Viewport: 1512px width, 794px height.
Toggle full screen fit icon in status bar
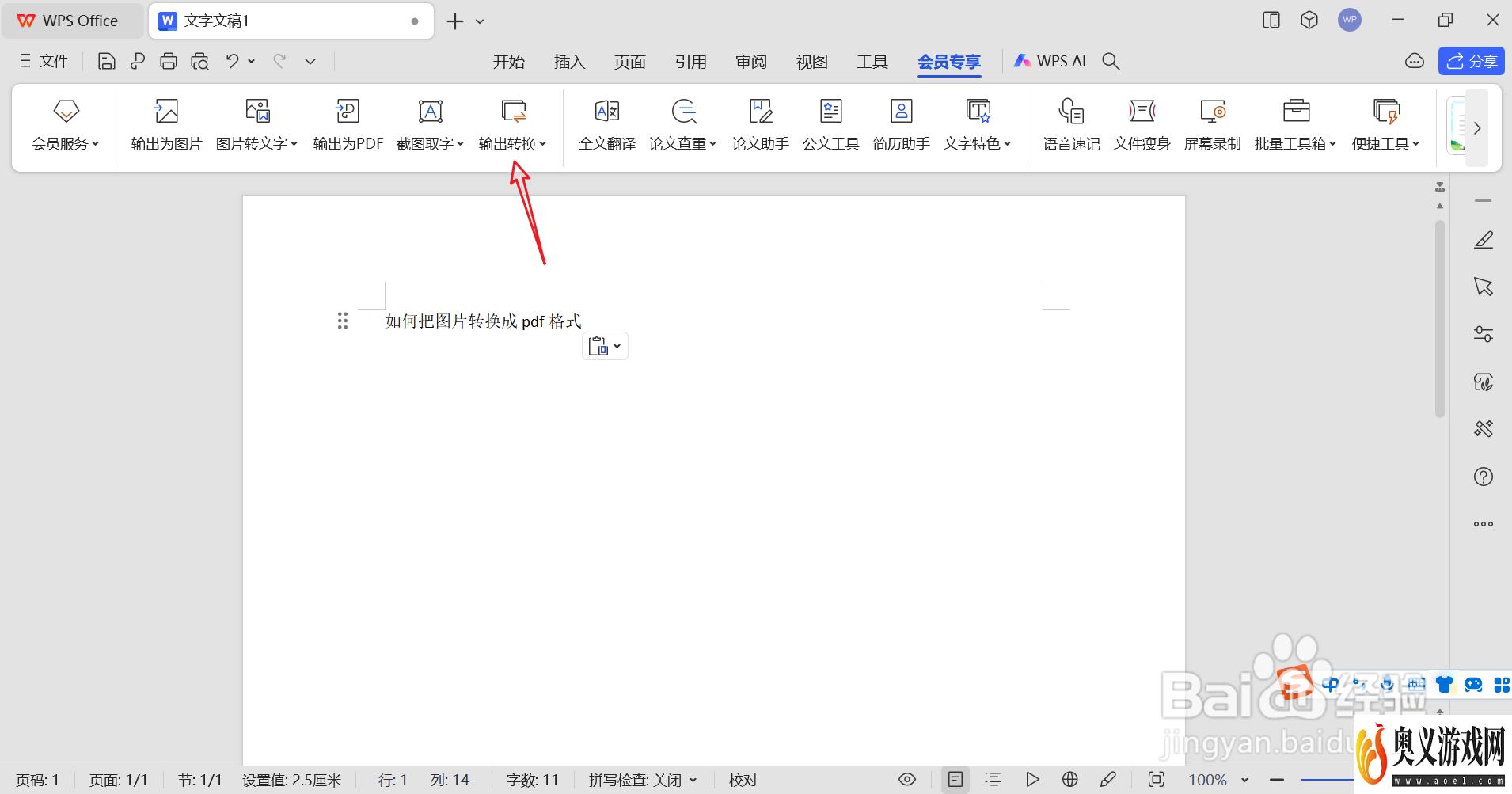point(1157,780)
